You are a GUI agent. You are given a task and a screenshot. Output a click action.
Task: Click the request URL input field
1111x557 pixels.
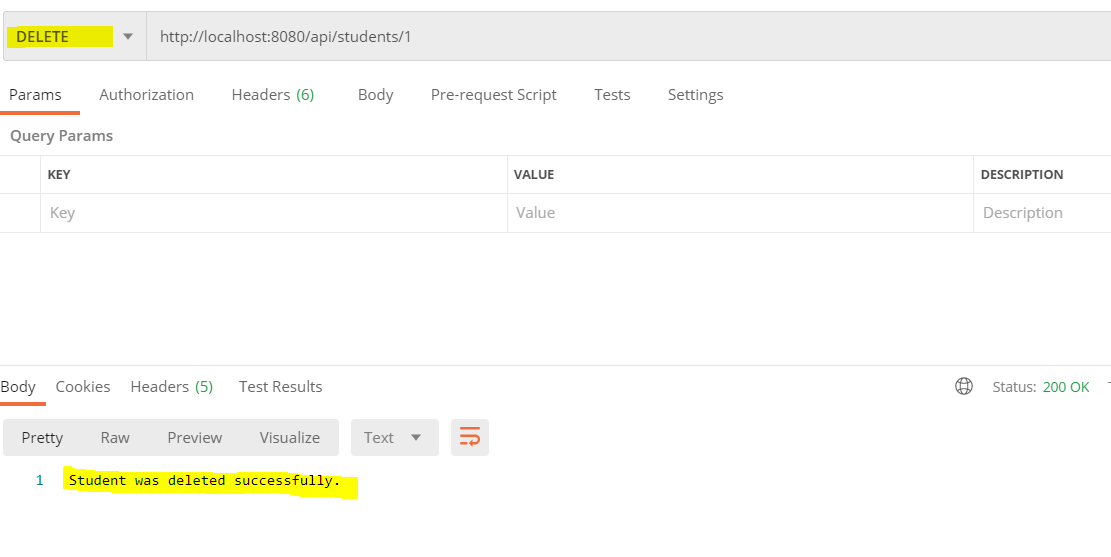pyautogui.click(x=620, y=37)
